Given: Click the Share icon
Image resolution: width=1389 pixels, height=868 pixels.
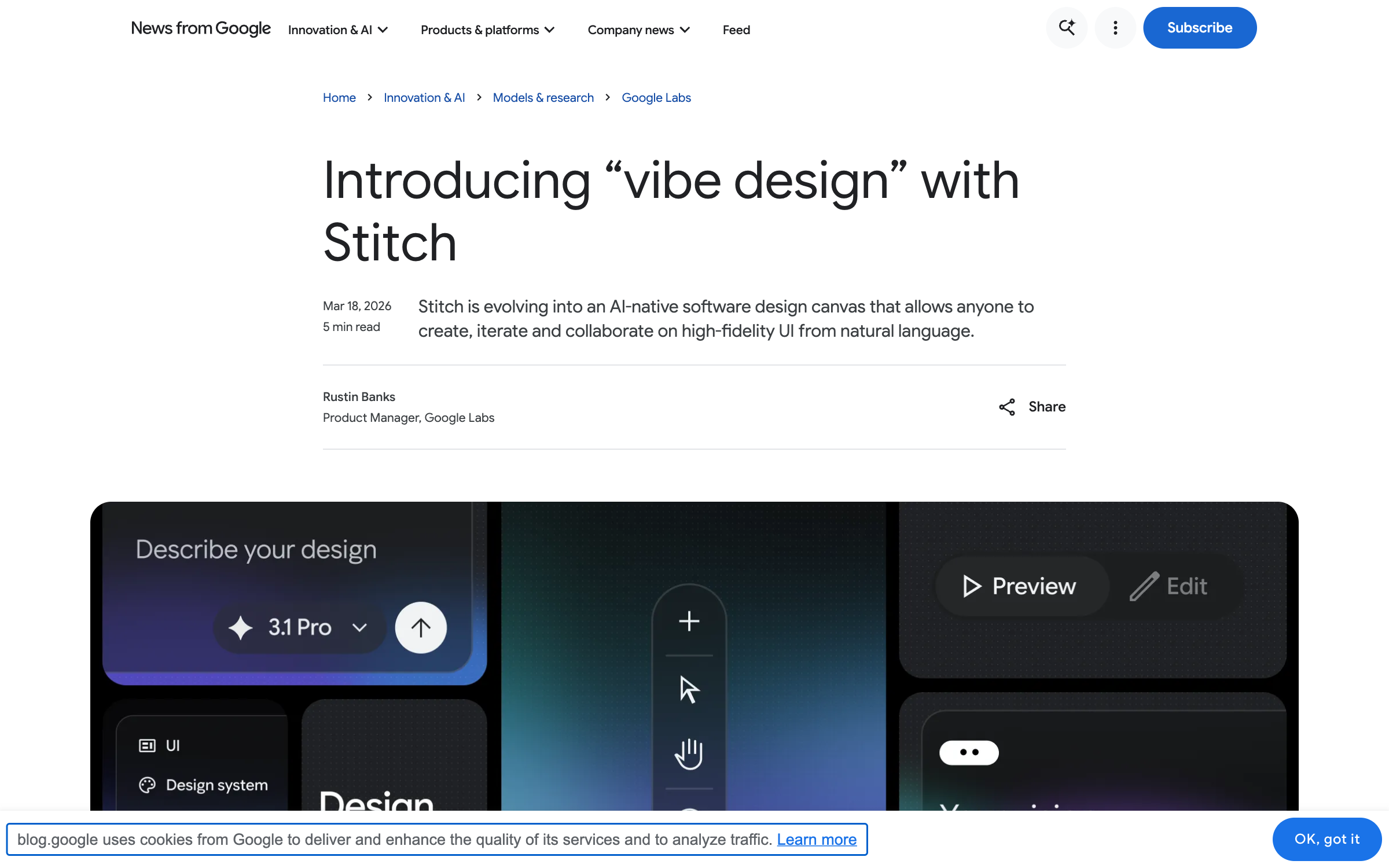Looking at the screenshot, I should 1007,407.
